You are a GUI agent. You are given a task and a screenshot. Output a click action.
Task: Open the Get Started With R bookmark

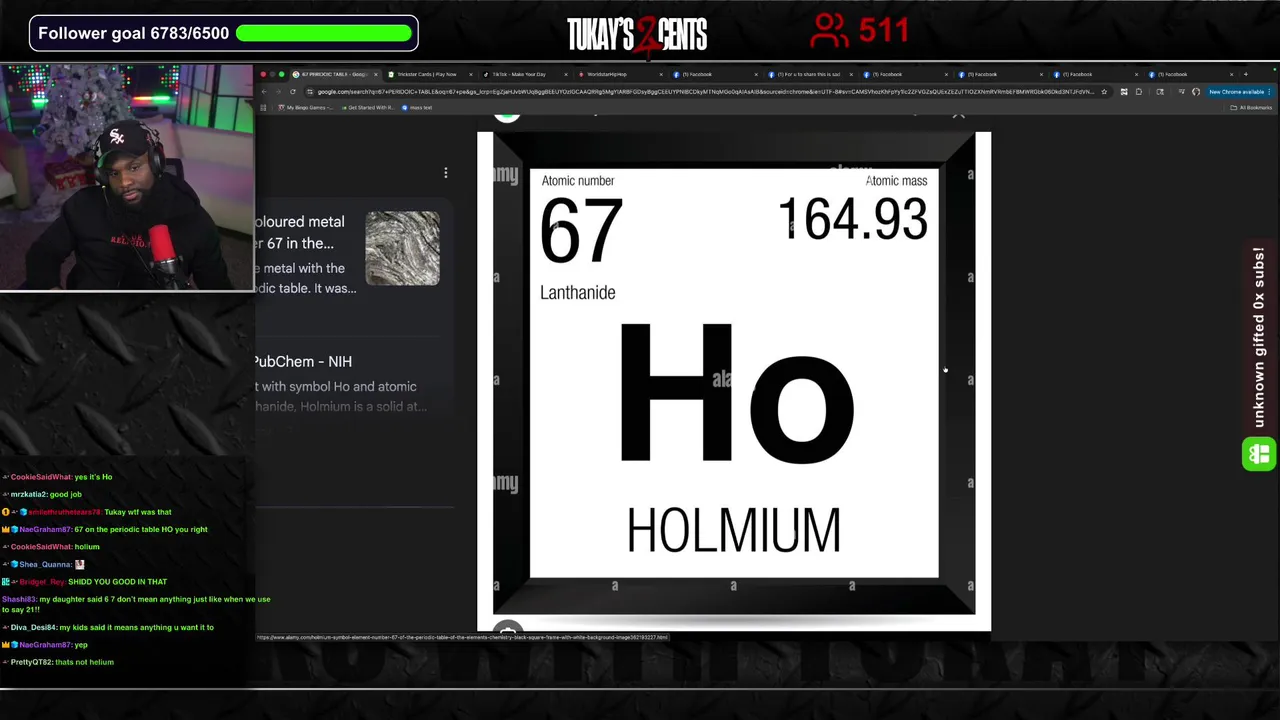367,107
